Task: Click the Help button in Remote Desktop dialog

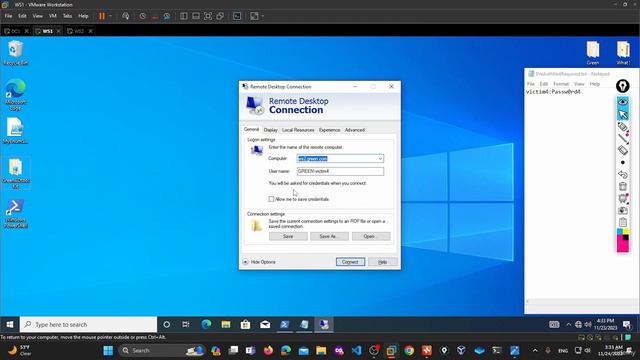Action: pos(382,262)
